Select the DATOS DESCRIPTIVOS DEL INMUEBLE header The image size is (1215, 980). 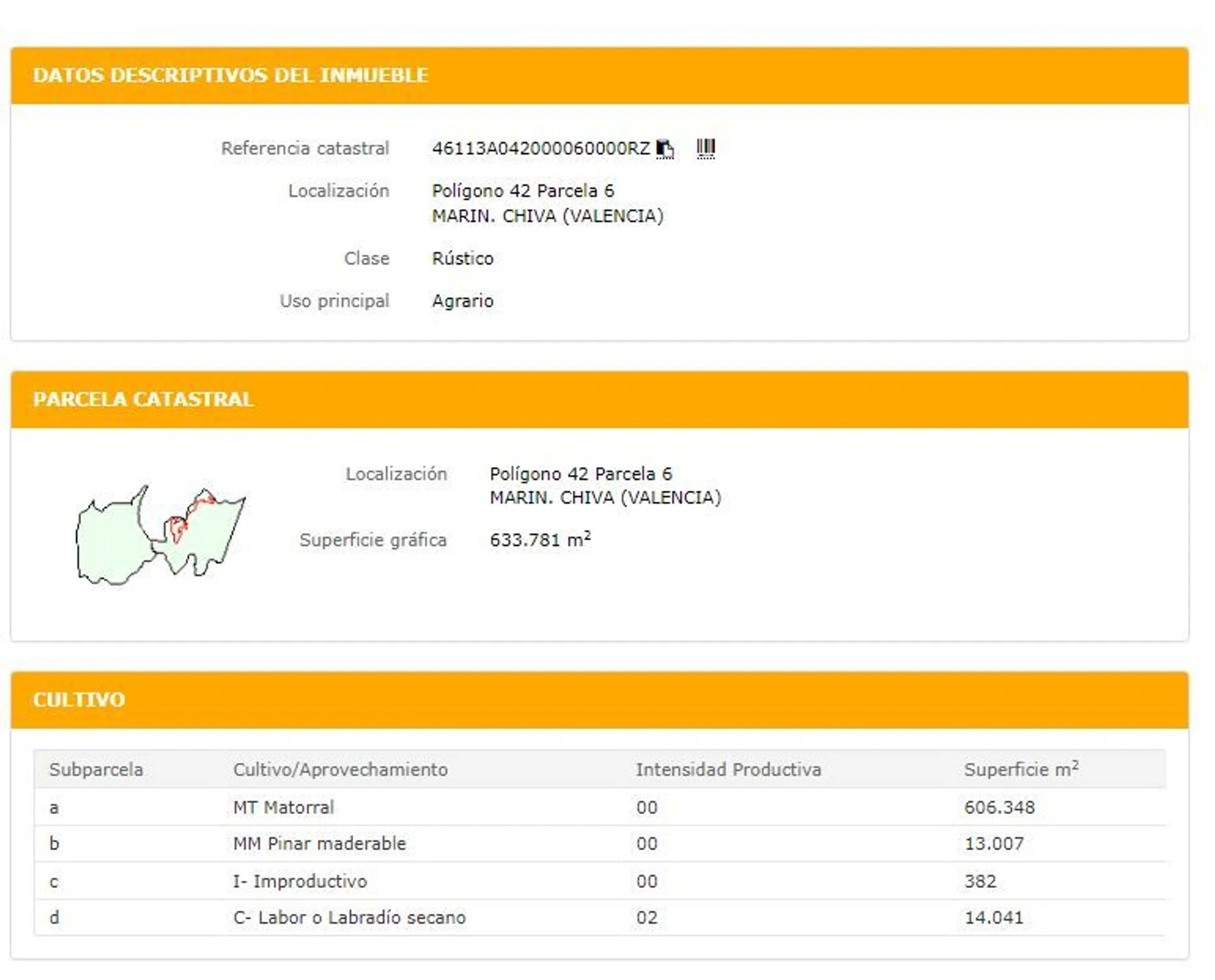[231, 75]
